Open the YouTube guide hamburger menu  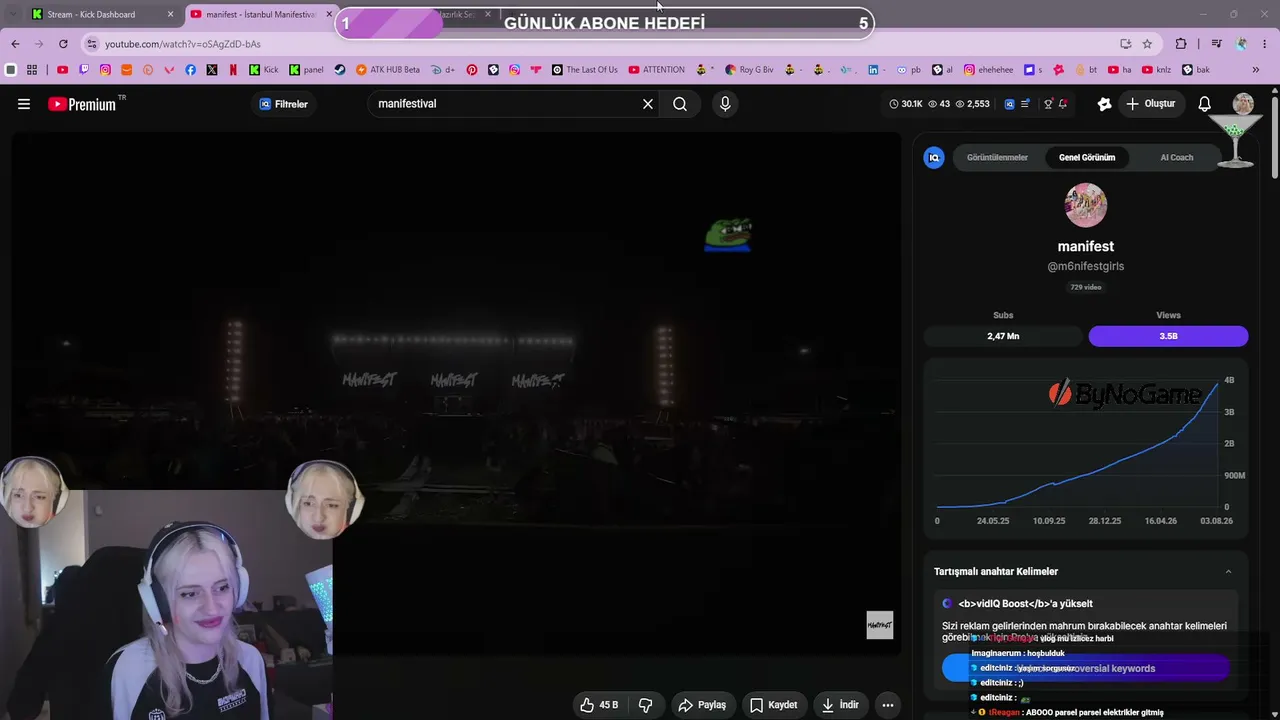pos(24,104)
